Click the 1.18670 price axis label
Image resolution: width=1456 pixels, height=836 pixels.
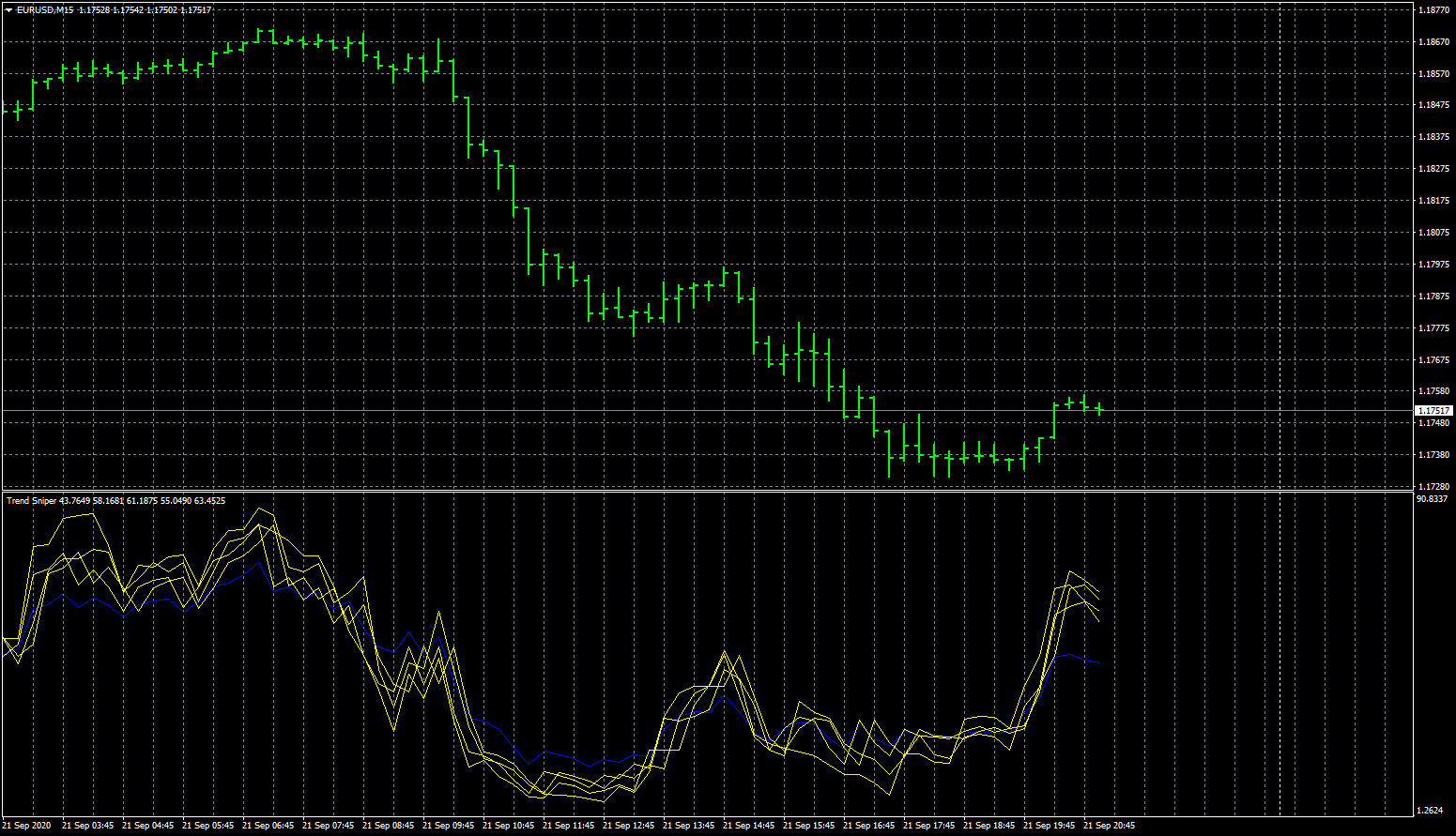1433,42
